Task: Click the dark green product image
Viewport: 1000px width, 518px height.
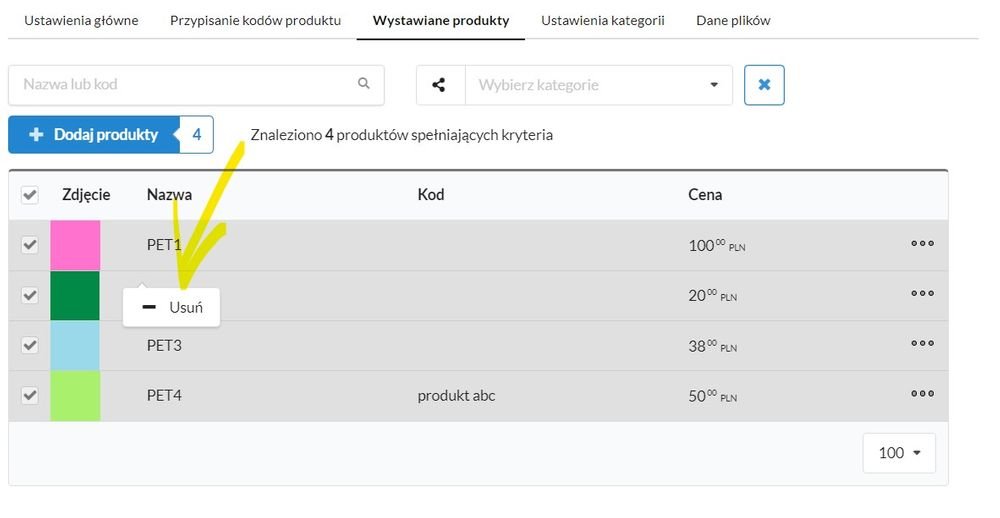Action: pyautogui.click(x=75, y=295)
